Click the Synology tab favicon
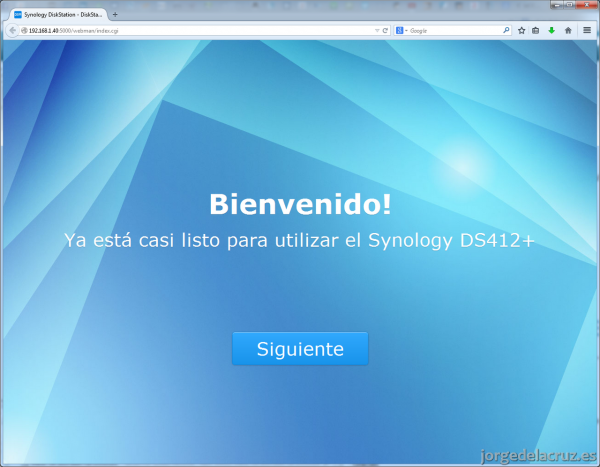Image resolution: width=600 pixels, height=467 pixels. tap(18, 15)
